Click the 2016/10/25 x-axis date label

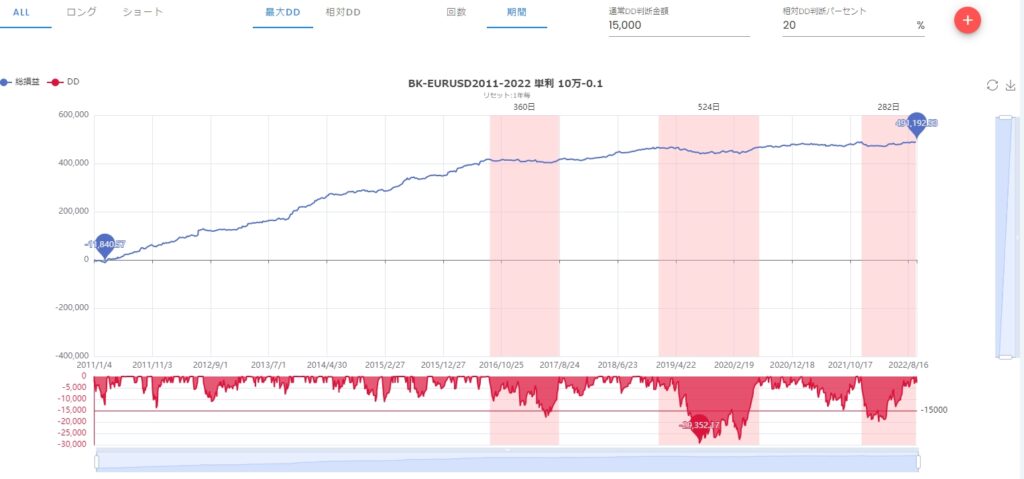501,366
